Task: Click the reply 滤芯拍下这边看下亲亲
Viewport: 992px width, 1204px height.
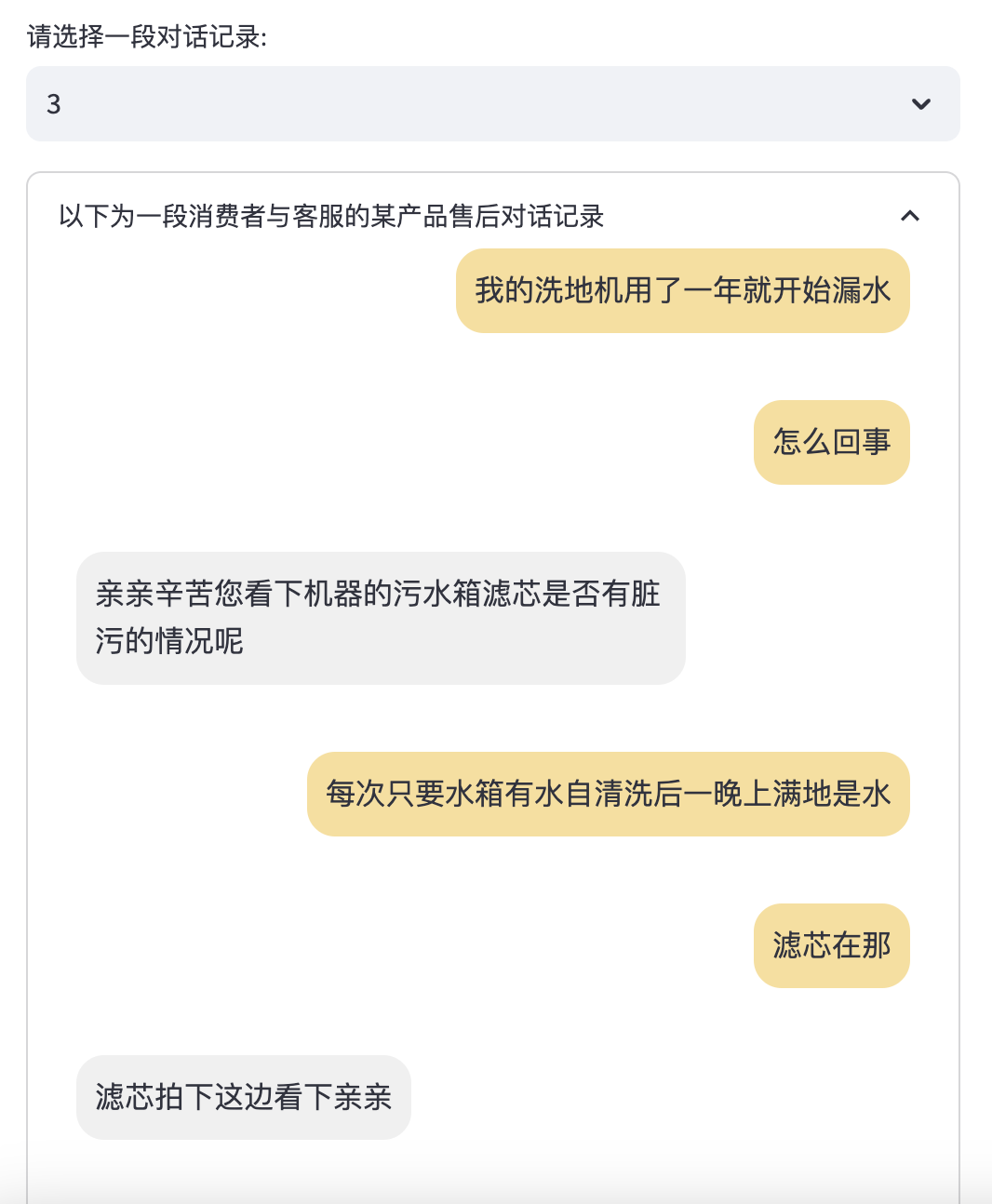Action: [x=243, y=1097]
